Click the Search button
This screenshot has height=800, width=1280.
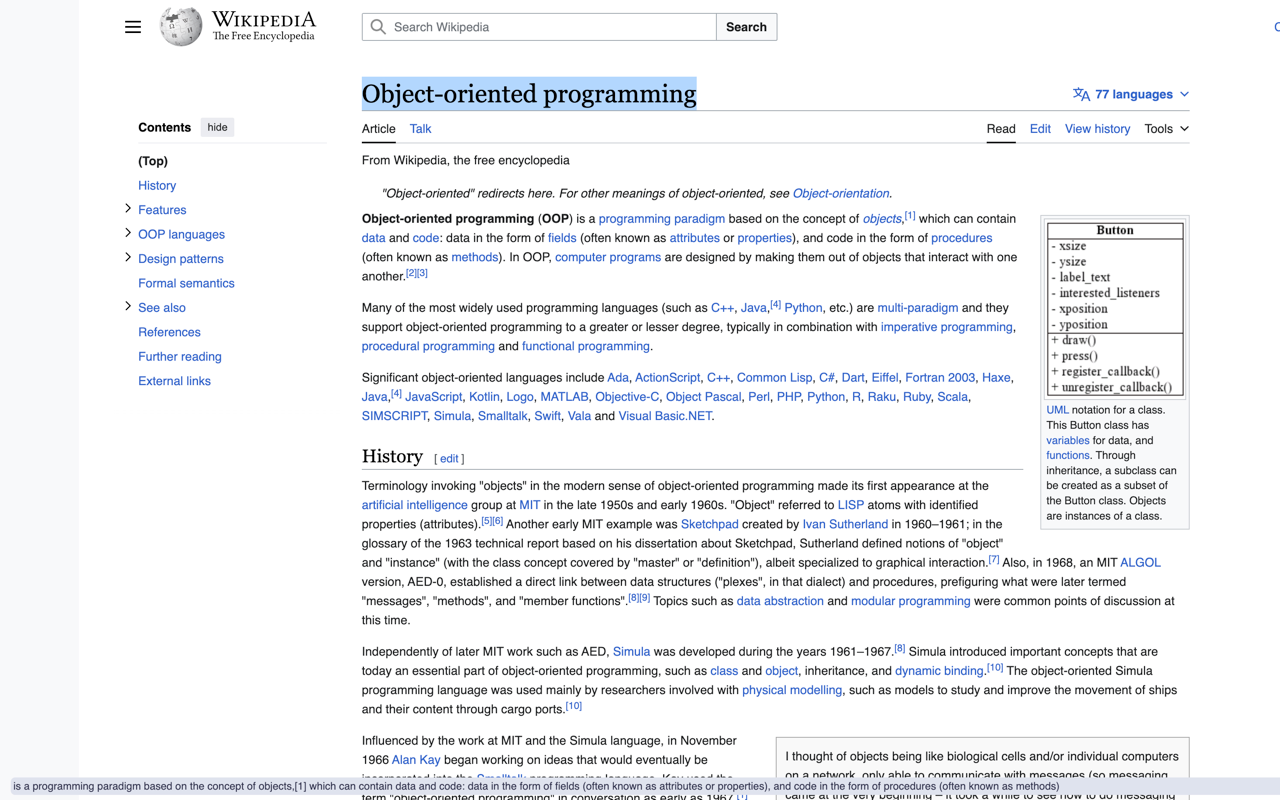(746, 27)
